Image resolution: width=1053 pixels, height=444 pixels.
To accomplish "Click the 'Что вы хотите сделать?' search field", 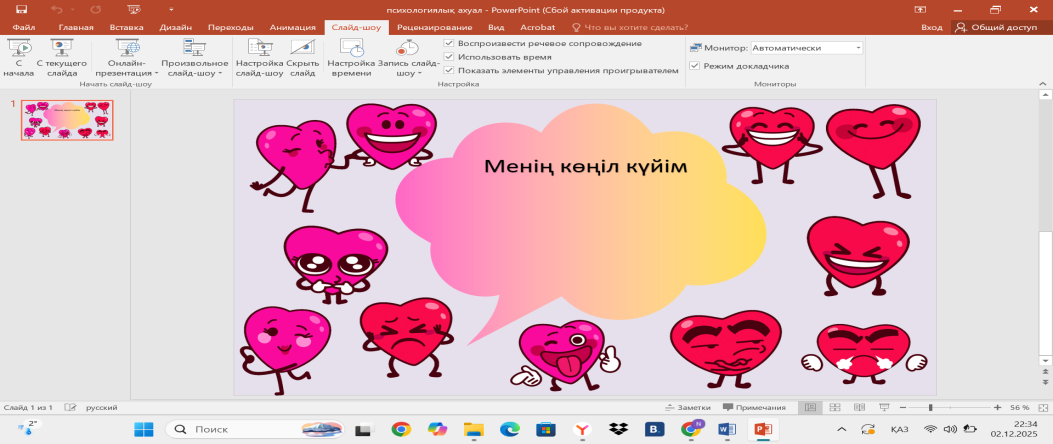I will [630, 28].
